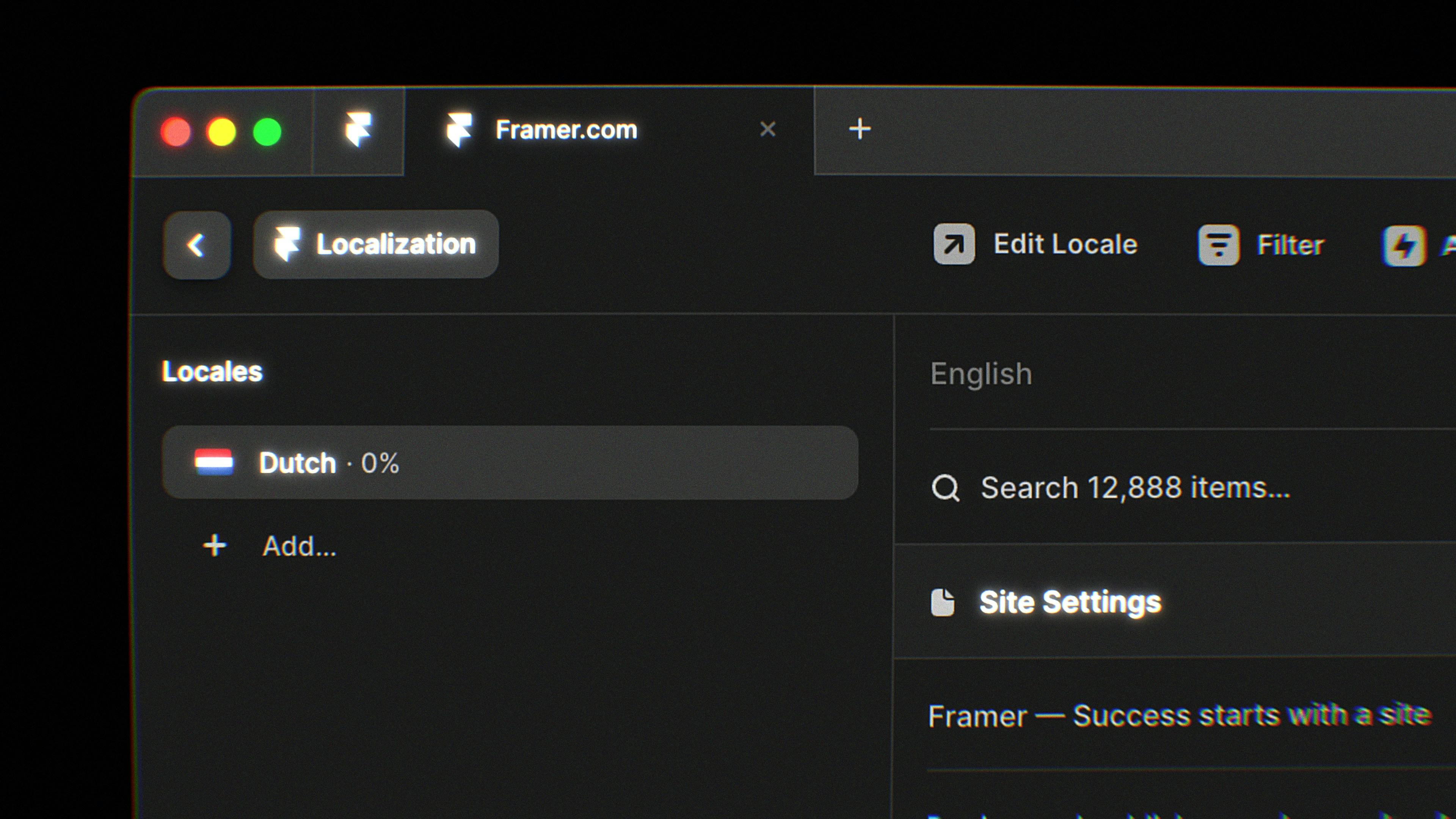Select the Site Settings group header
The width and height of the screenshot is (1456, 819).
click(1176, 601)
